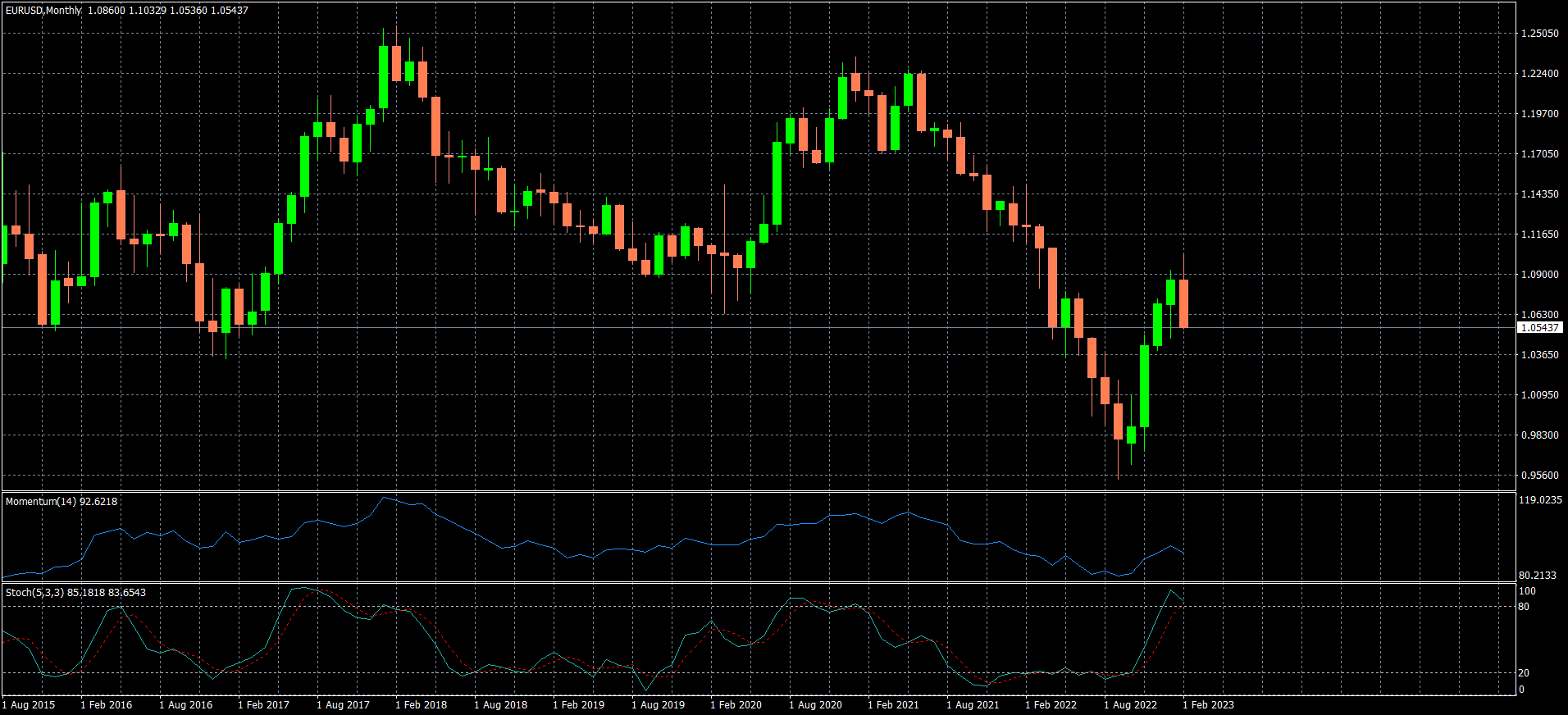Click the 80 level on Stochastic scale

pyautogui.click(x=1524, y=607)
